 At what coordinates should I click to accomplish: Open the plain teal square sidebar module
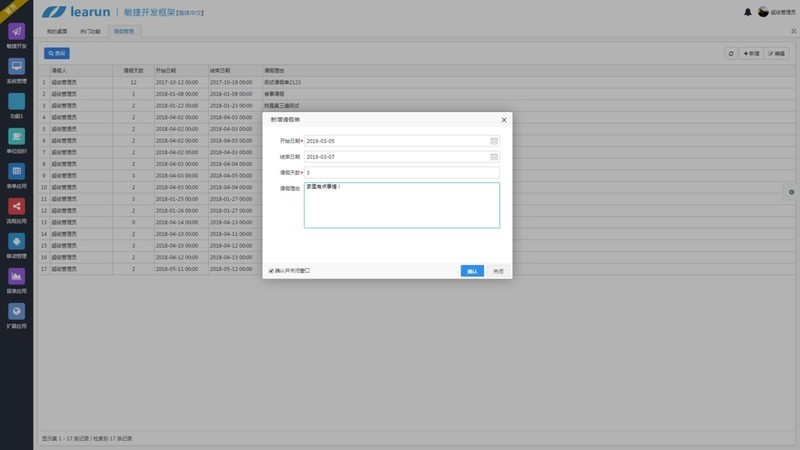click(x=16, y=102)
